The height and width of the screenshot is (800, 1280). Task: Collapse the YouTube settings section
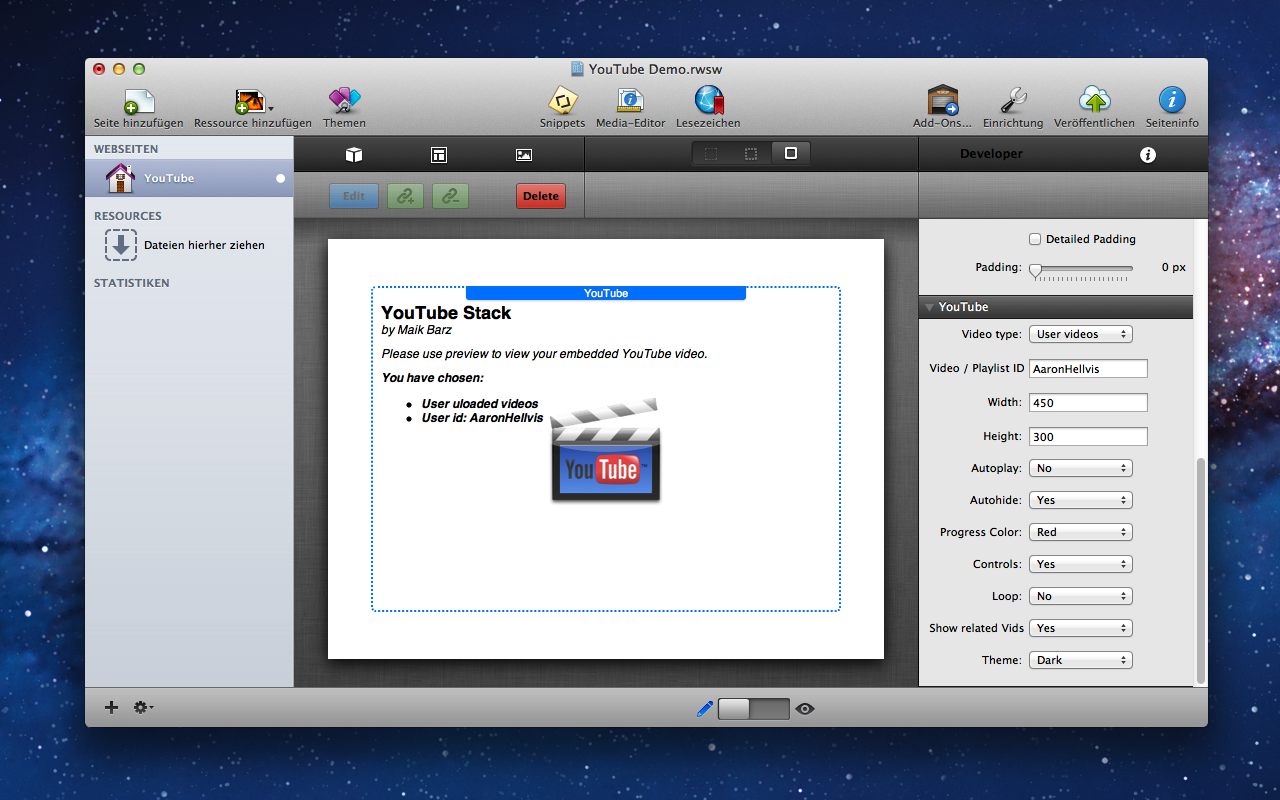click(929, 307)
